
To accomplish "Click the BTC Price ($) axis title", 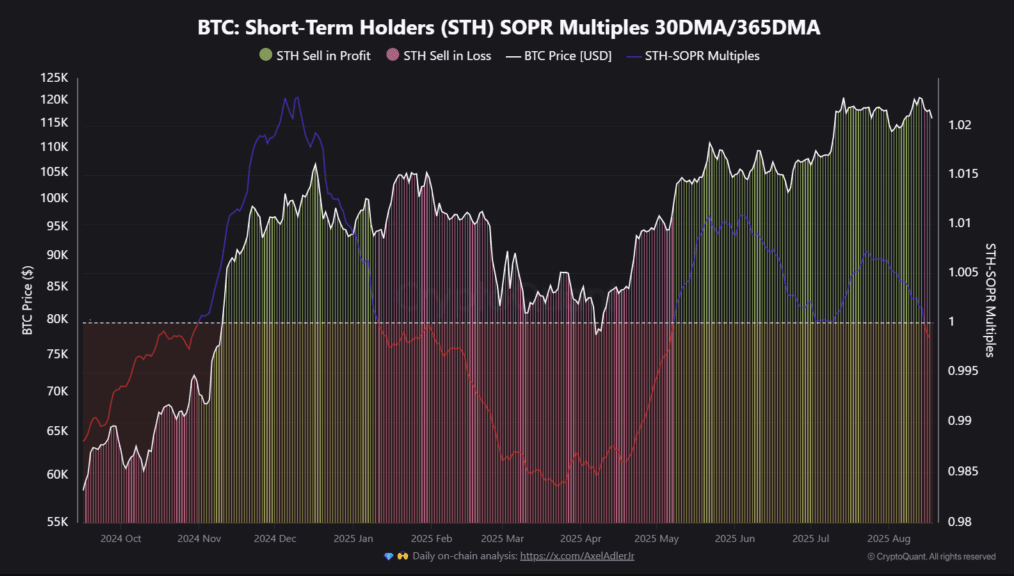I will 27,300.
